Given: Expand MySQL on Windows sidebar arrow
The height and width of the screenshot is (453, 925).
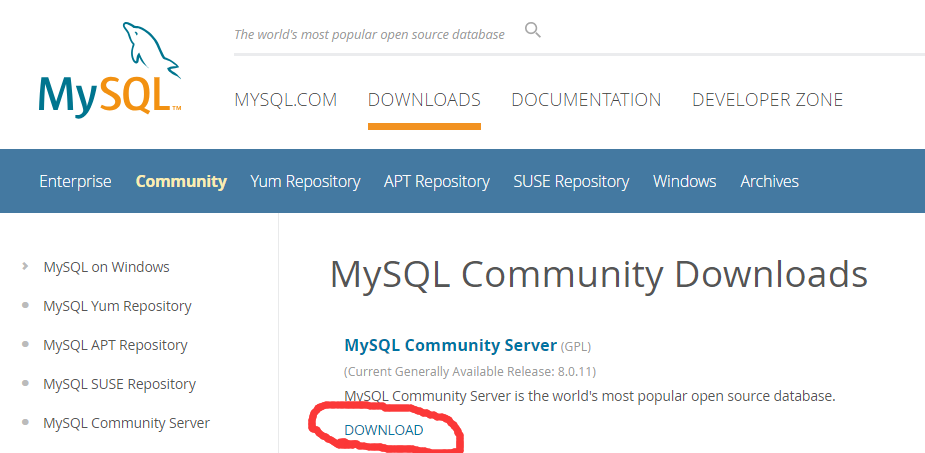Looking at the screenshot, I should pyautogui.click(x=25, y=267).
